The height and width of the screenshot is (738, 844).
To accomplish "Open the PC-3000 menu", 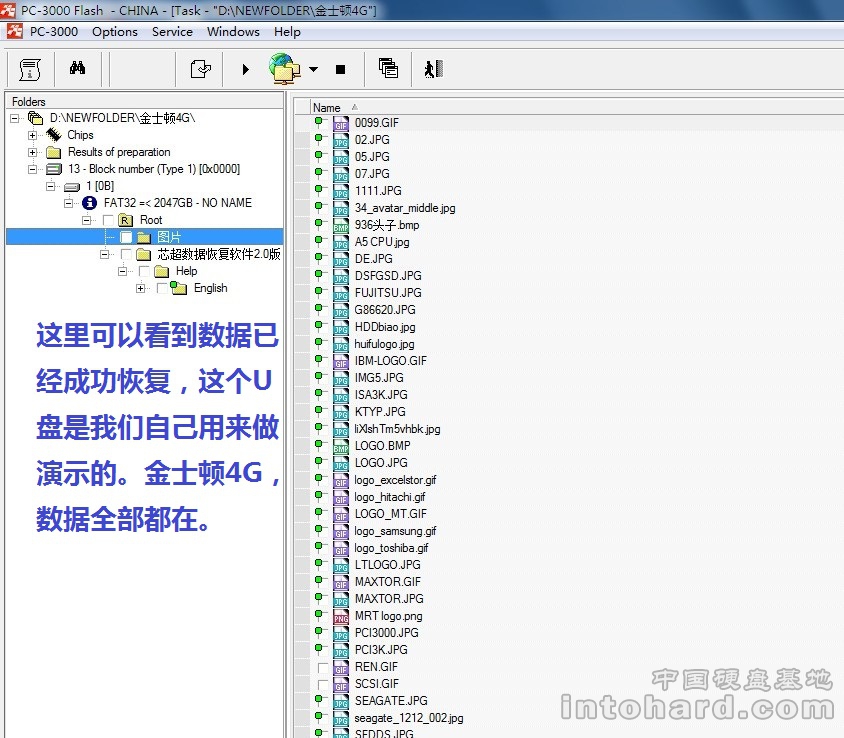I will [x=54, y=32].
